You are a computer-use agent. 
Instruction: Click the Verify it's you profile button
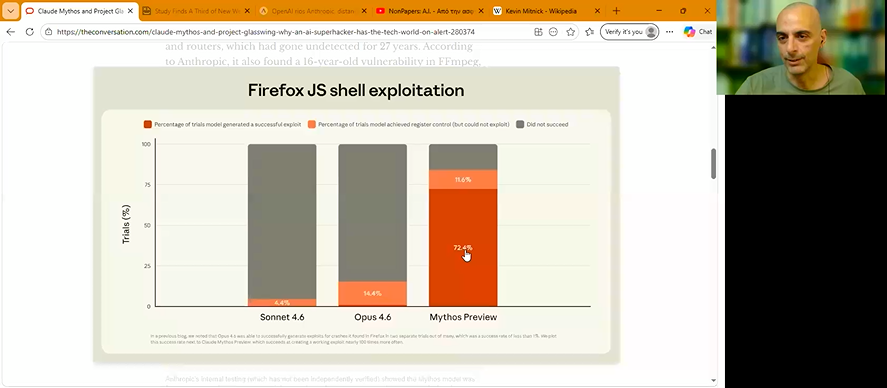[x=629, y=32]
